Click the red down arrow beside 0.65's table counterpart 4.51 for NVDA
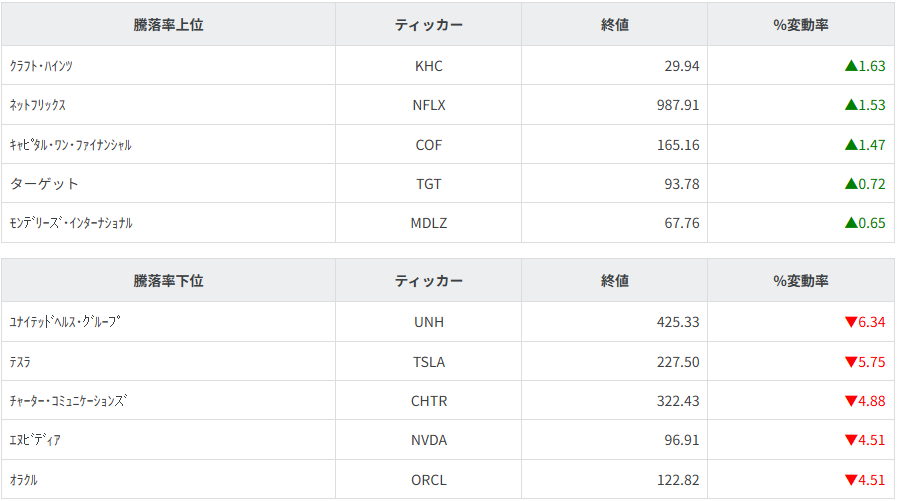The width and height of the screenshot is (898, 501). click(851, 441)
